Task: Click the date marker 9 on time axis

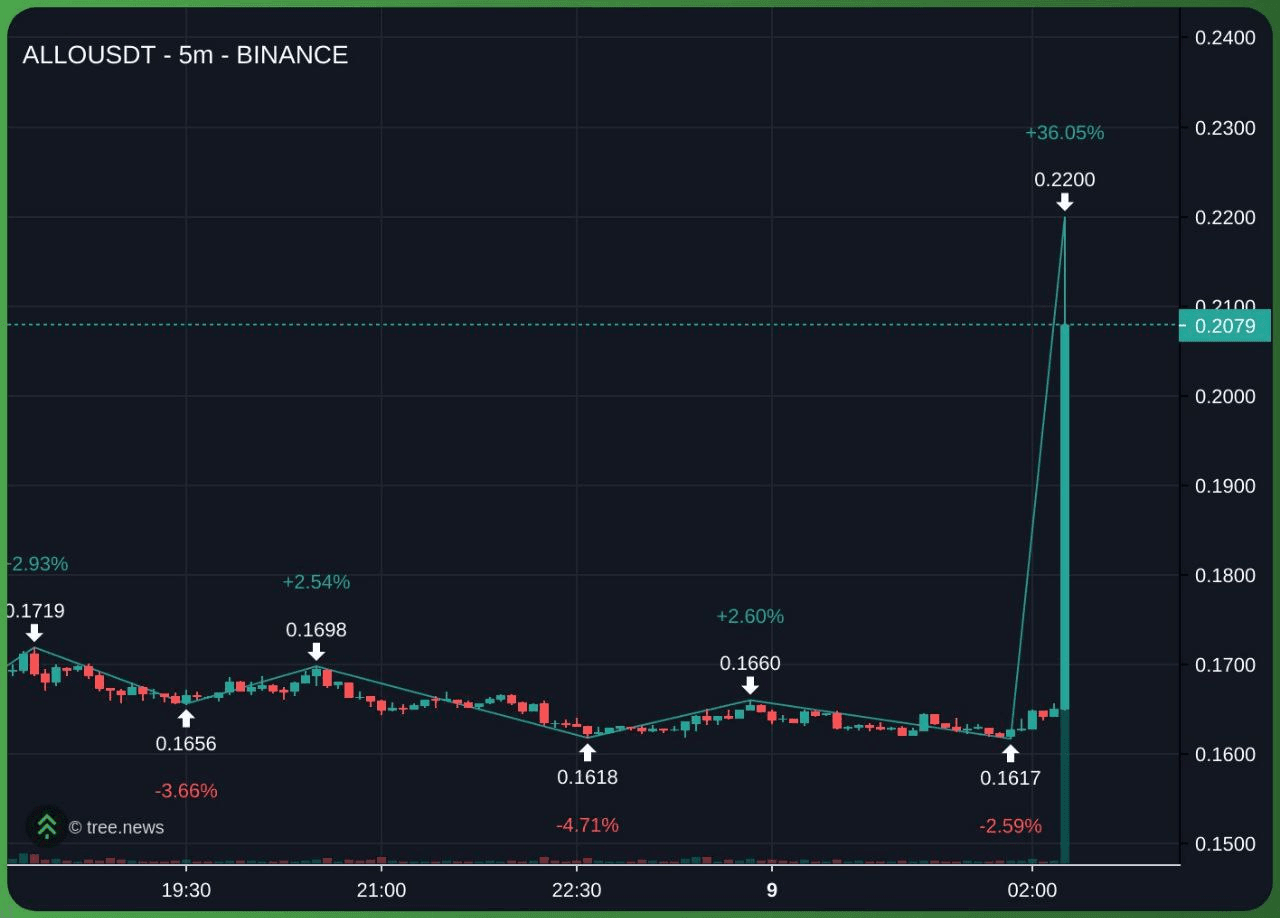Action: click(x=771, y=890)
